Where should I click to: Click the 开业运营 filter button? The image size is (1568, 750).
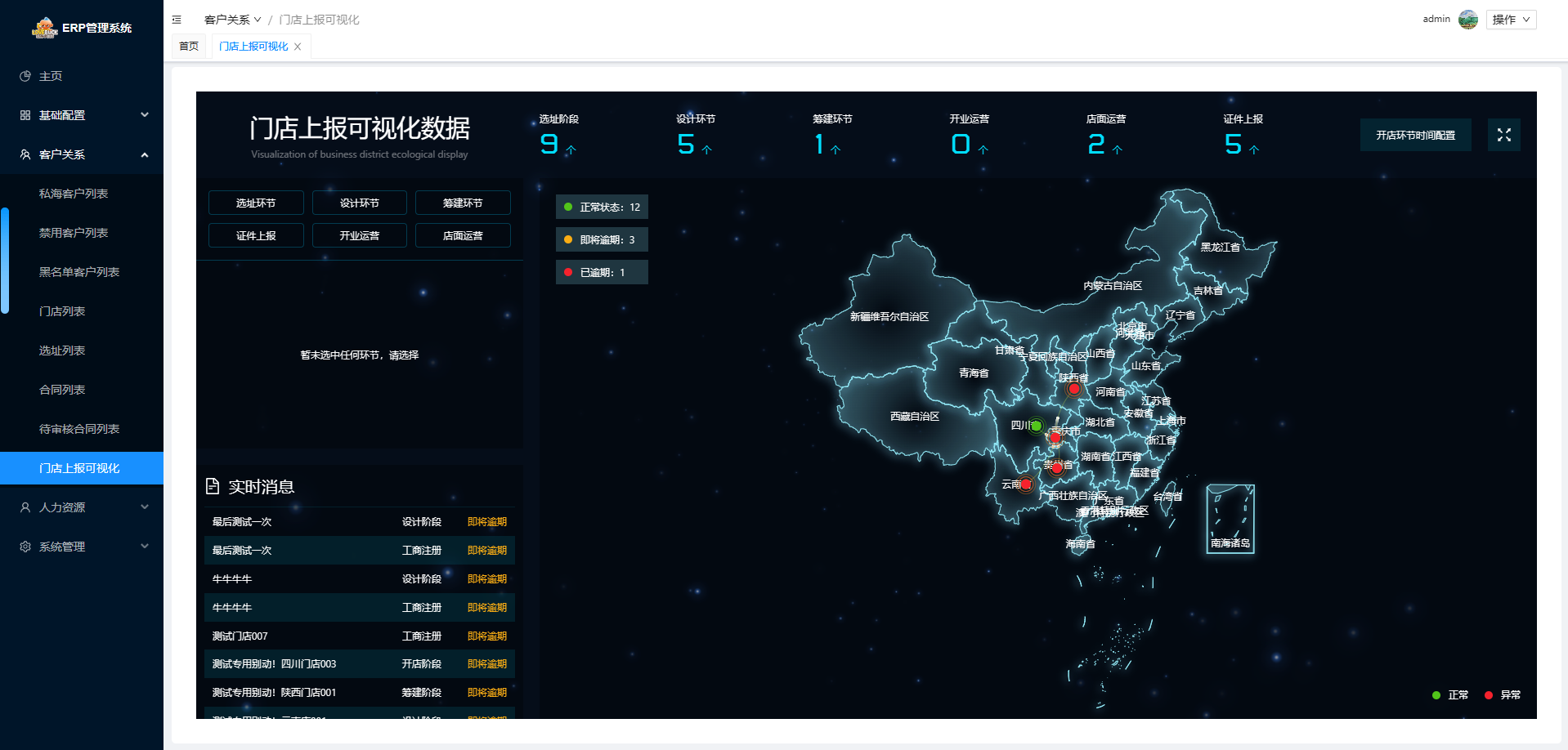coord(360,235)
